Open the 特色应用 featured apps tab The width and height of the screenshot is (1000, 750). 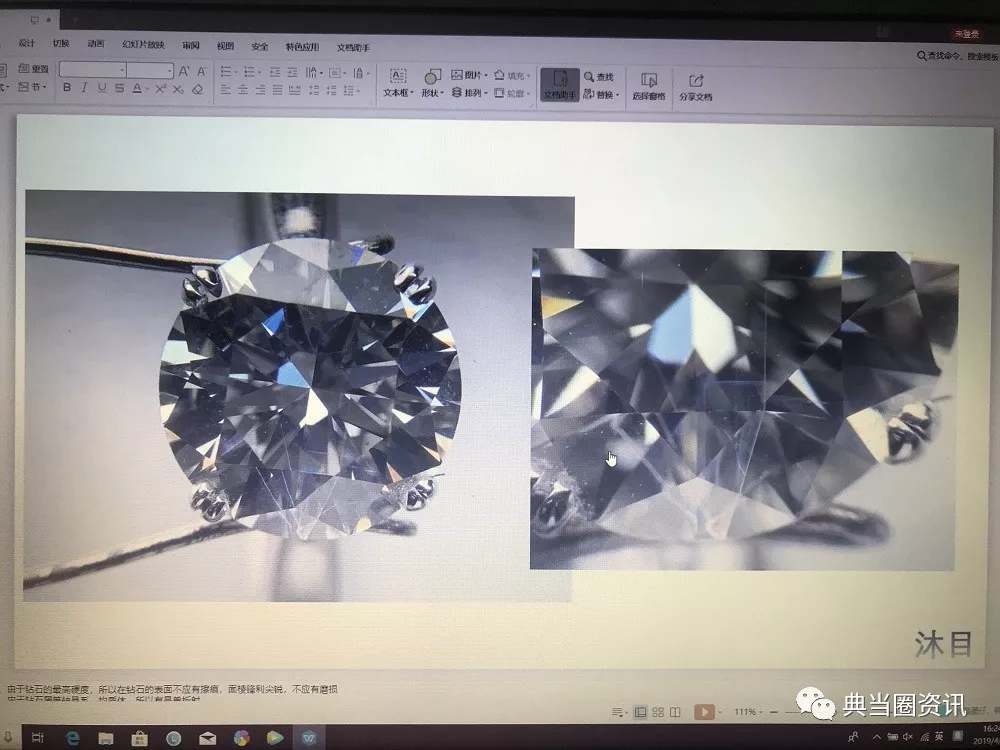[302, 47]
